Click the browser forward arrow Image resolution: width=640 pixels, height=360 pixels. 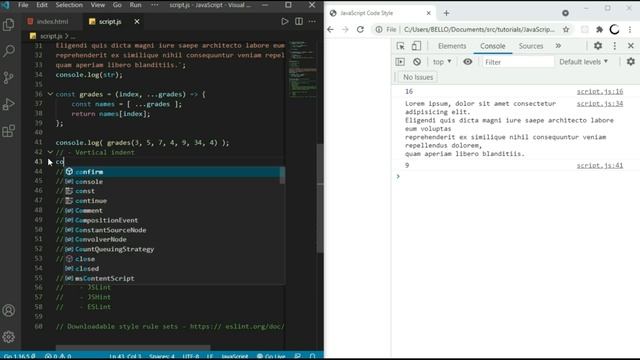pyautogui.click(x=345, y=29)
